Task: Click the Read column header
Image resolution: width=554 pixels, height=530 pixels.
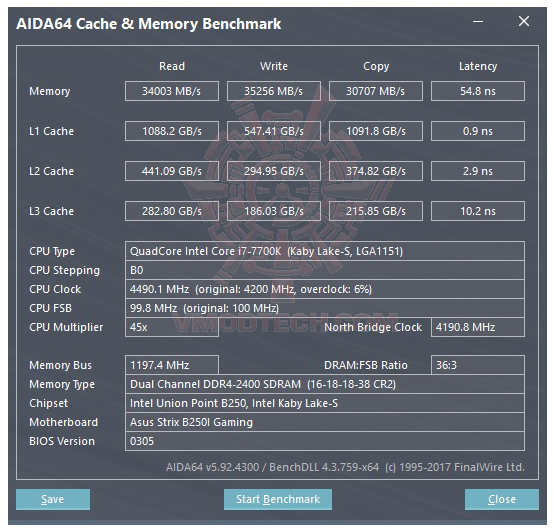Action: (x=172, y=66)
